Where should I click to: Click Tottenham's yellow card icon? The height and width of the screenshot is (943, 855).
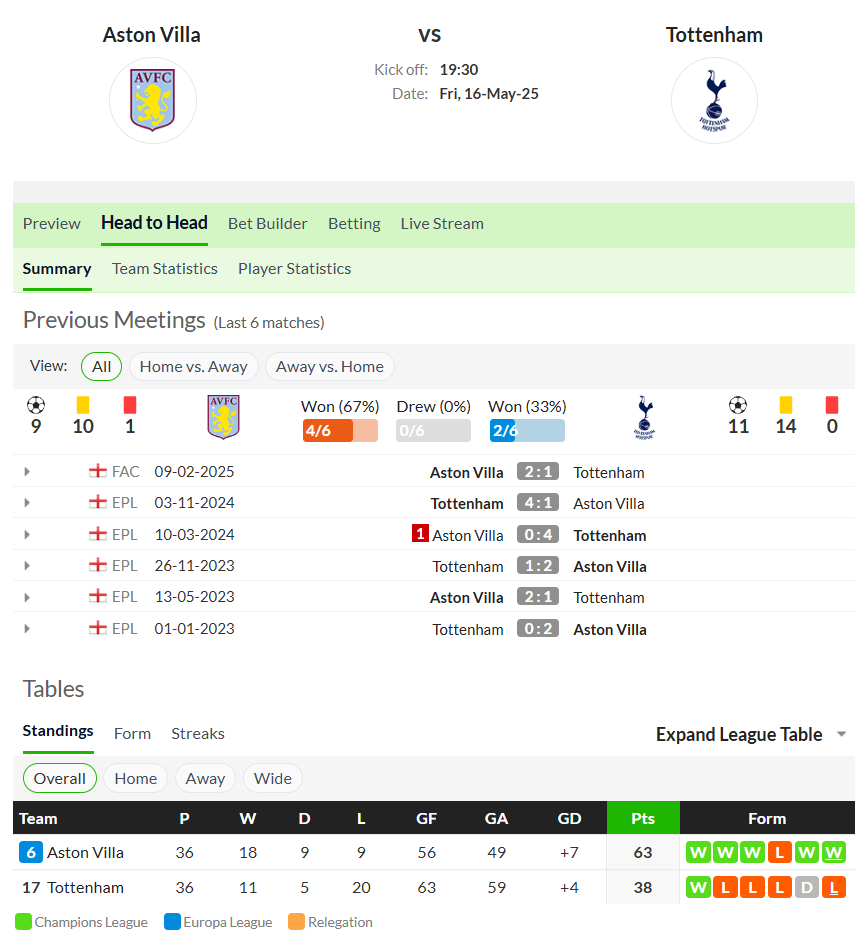[x=785, y=405]
